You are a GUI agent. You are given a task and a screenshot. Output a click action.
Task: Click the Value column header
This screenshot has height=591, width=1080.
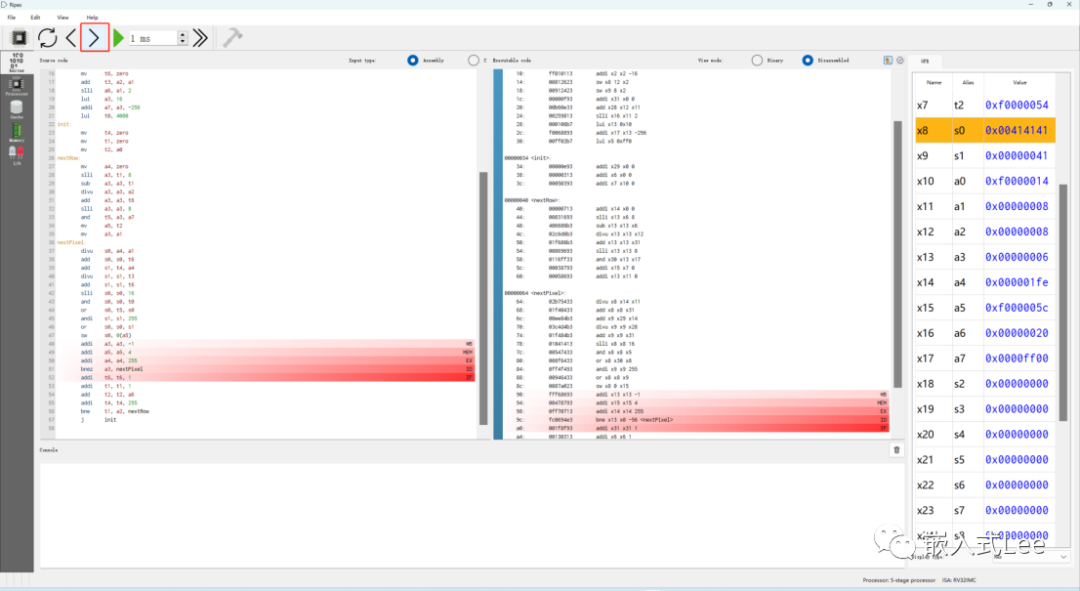(x=1019, y=82)
